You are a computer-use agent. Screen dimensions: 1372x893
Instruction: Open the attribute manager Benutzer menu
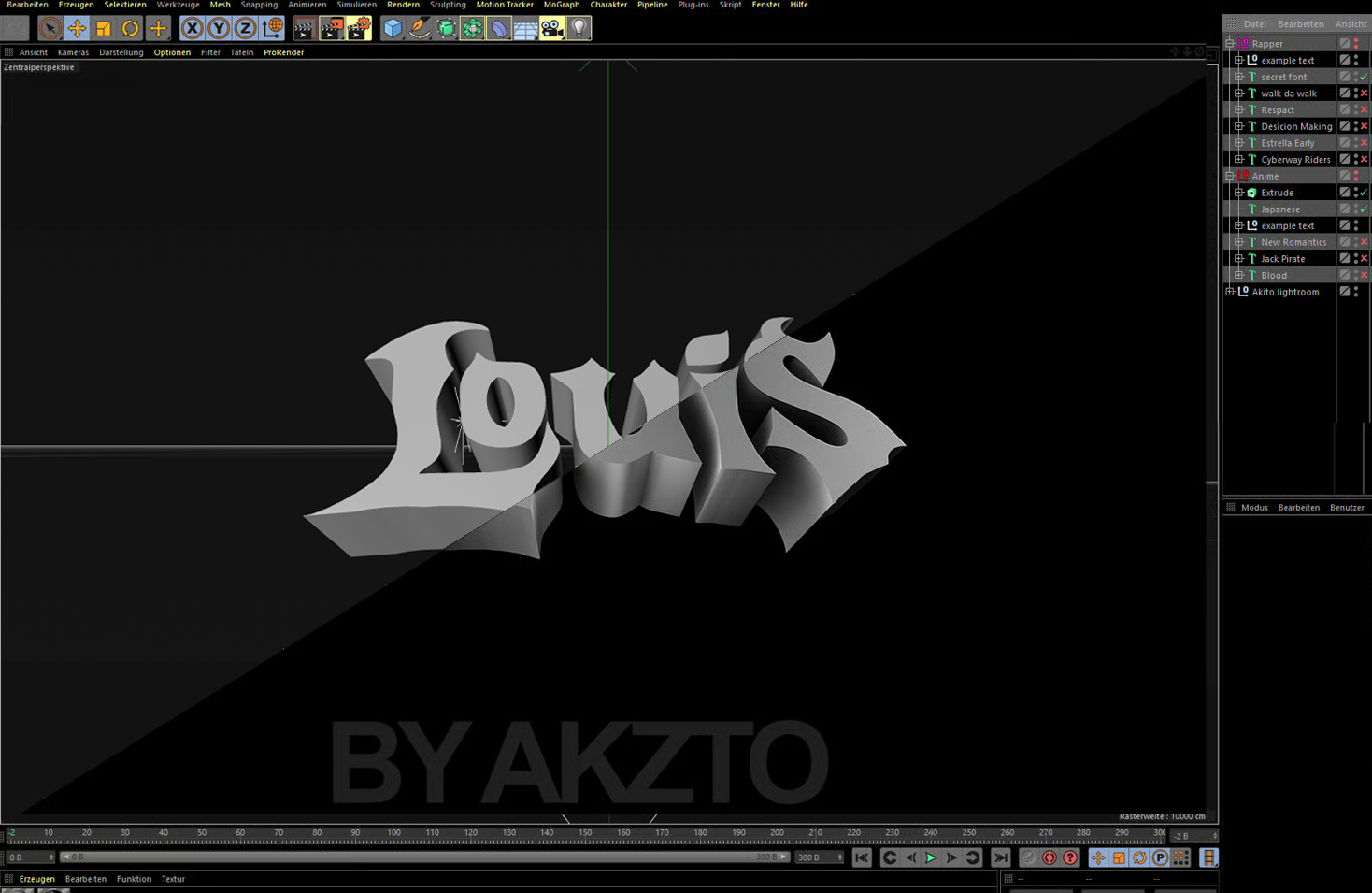pyautogui.click(x=1347, y=508)
